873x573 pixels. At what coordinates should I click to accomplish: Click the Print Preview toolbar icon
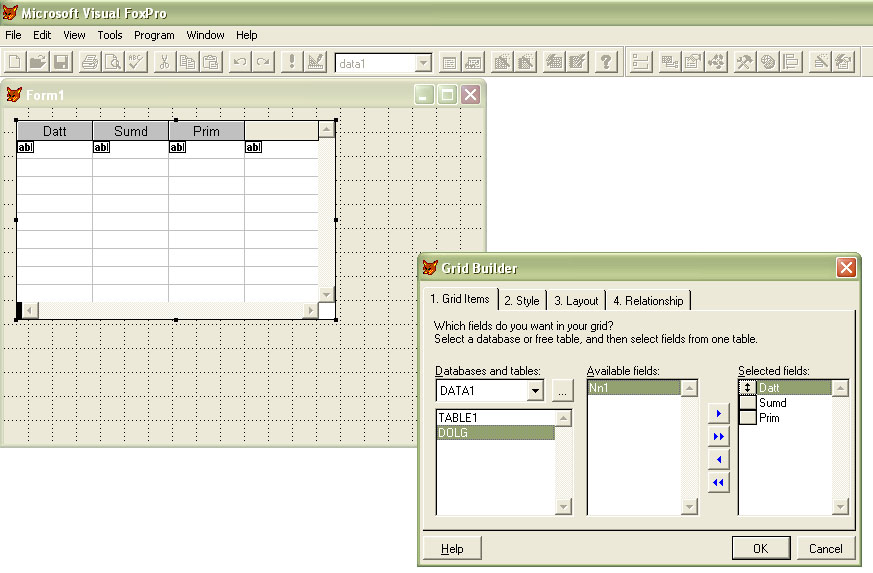(112, 62)
